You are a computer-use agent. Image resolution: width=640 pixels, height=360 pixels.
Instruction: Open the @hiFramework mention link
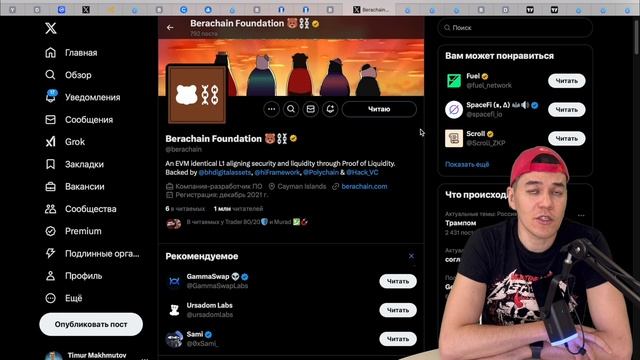point(277,172)
